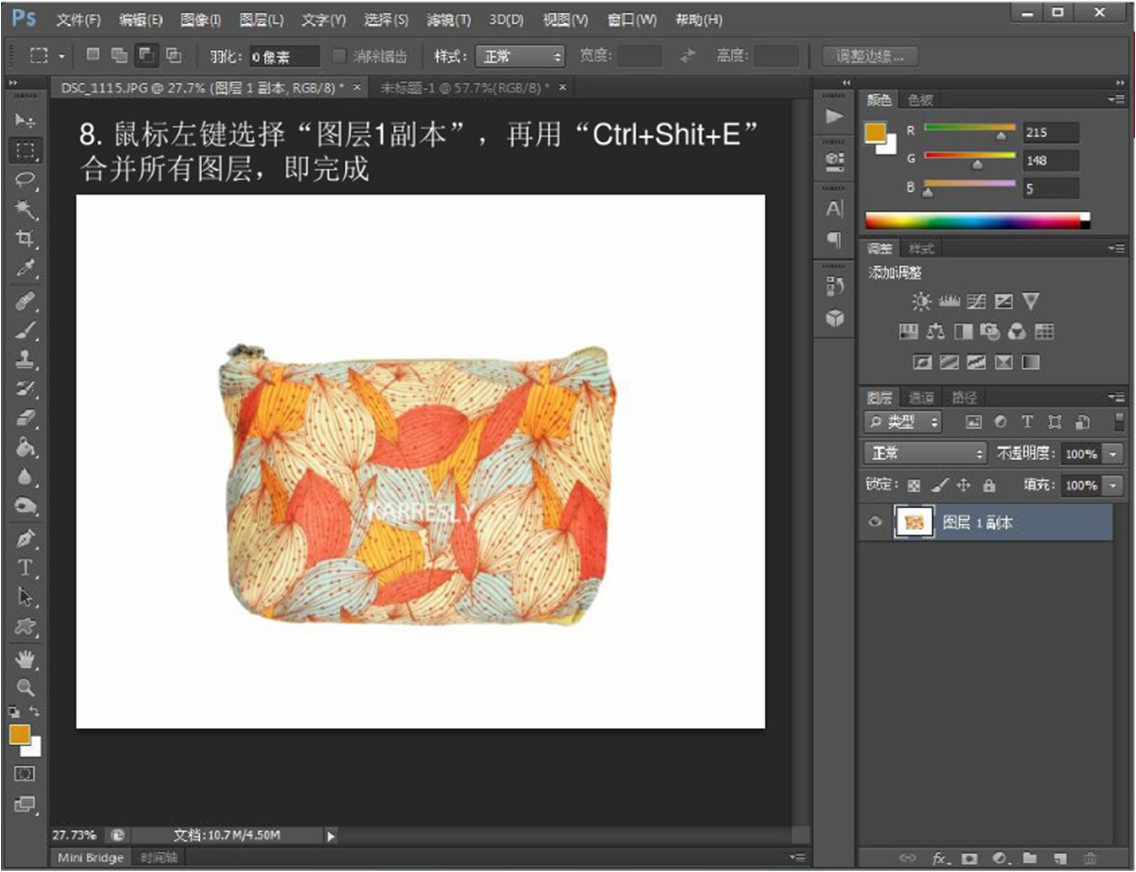
Task: Select the Rectangular Marquee tool
Action: pyautogui.click(x=25, y=151)
